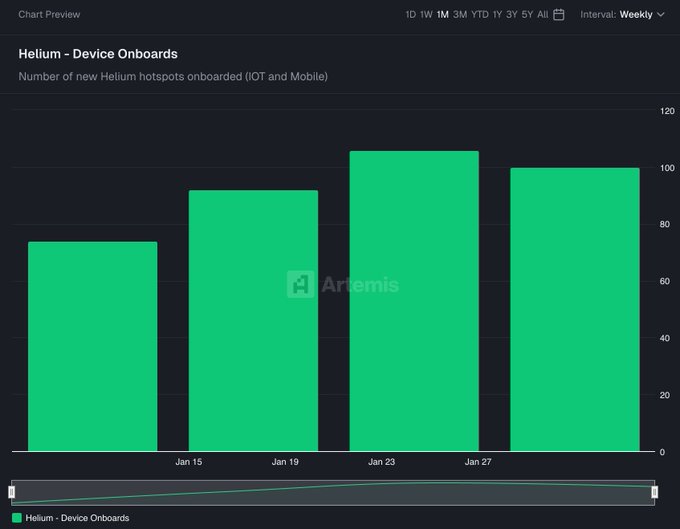Pick the 5Y time range

point(527,15)
